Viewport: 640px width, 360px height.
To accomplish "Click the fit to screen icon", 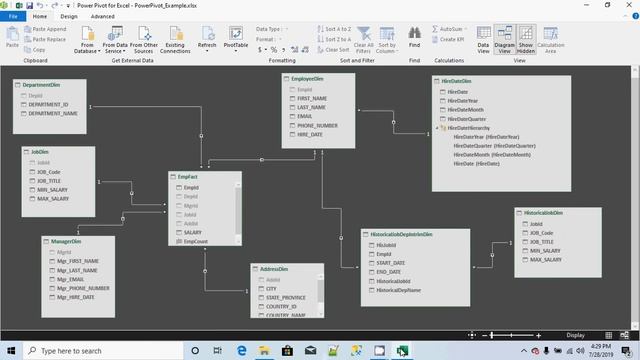I will pyautogui.click(x=472, y=336).
